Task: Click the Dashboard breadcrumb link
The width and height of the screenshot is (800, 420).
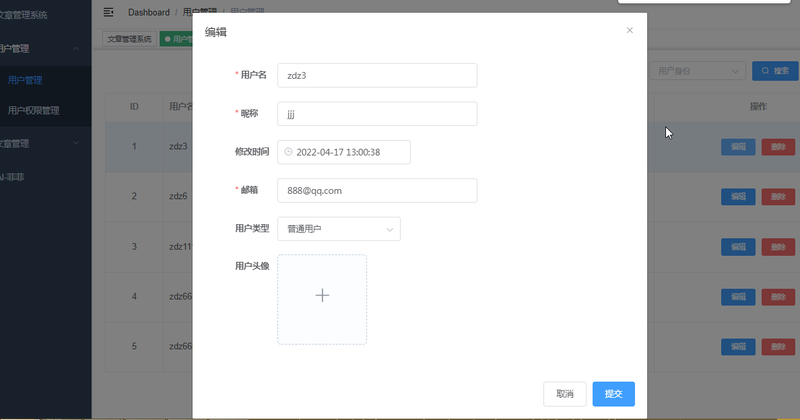Action: pos(149,12)
